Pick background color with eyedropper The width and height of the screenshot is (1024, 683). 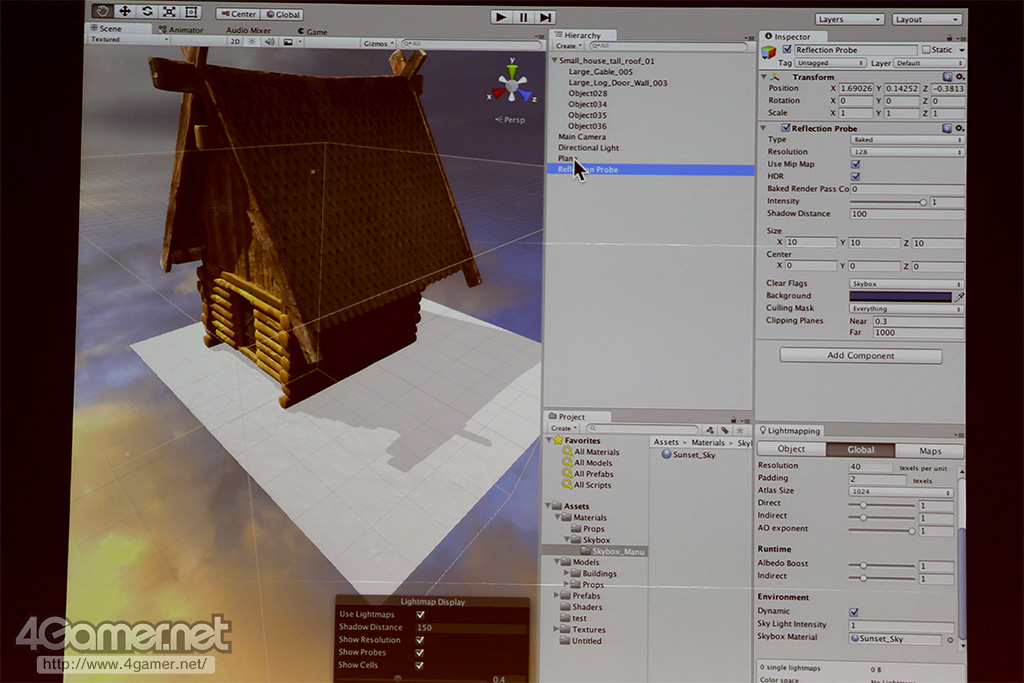pos(959,296)
